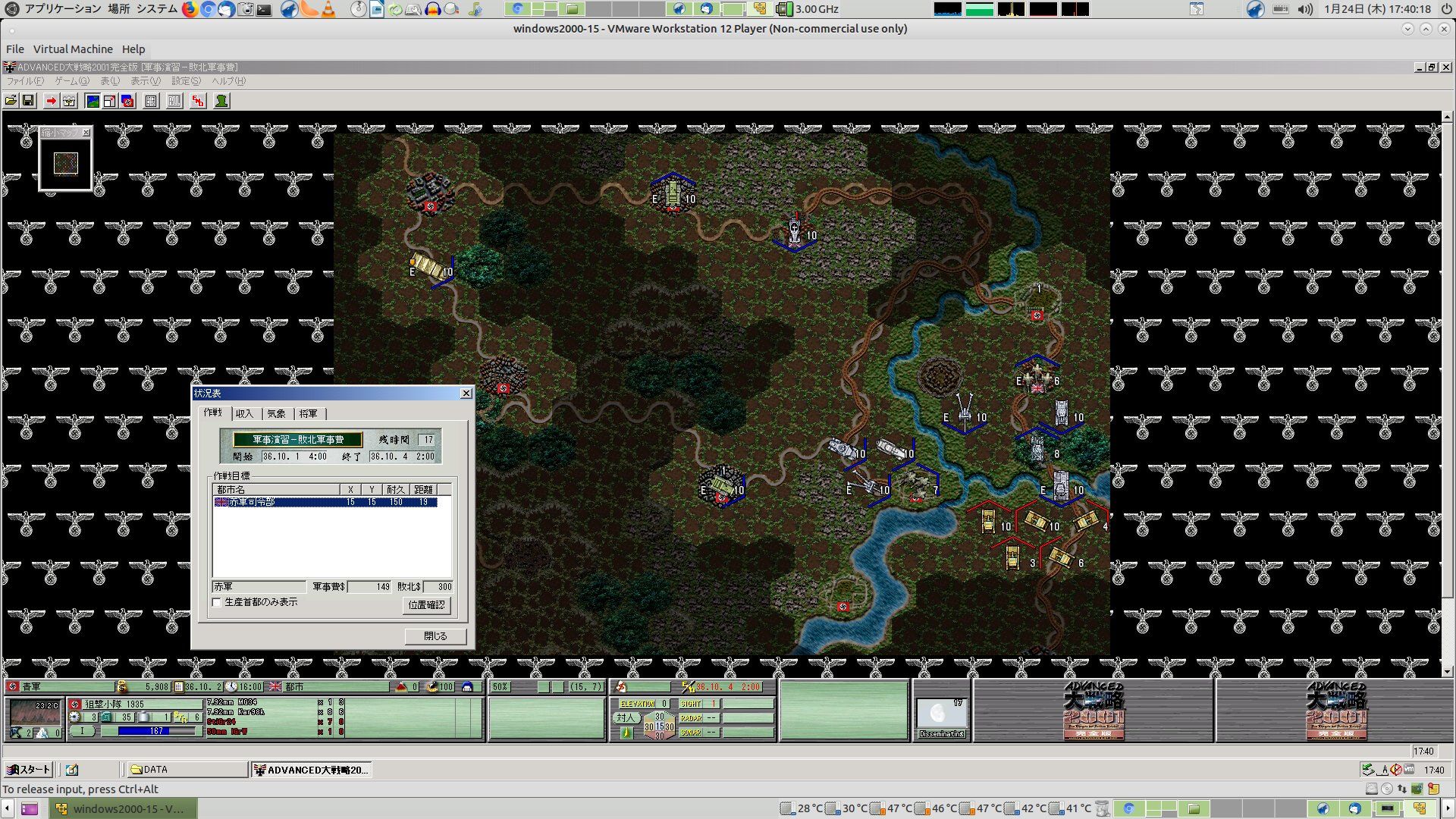Screen dimensions: 1456x819
Task: Switch to the 気象 tab
Action: tap(276, 413)
